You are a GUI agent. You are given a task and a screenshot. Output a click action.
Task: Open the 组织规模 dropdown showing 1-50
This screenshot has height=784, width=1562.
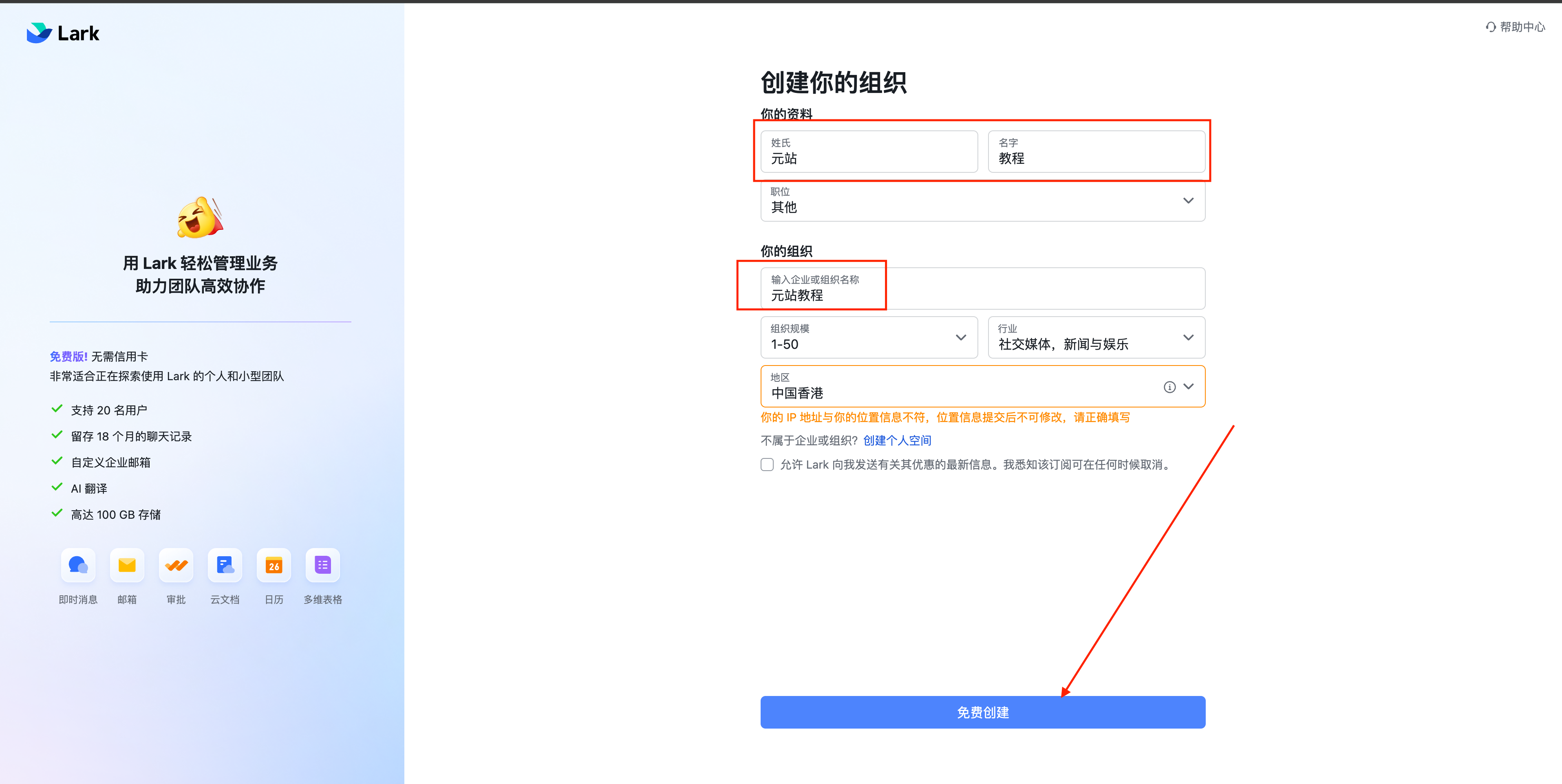pyautogui.click(x=869, y=338)
